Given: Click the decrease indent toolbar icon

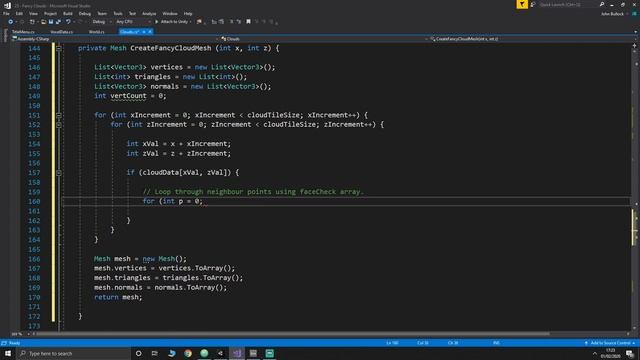Looking at the screenshot, I should 214,22.
